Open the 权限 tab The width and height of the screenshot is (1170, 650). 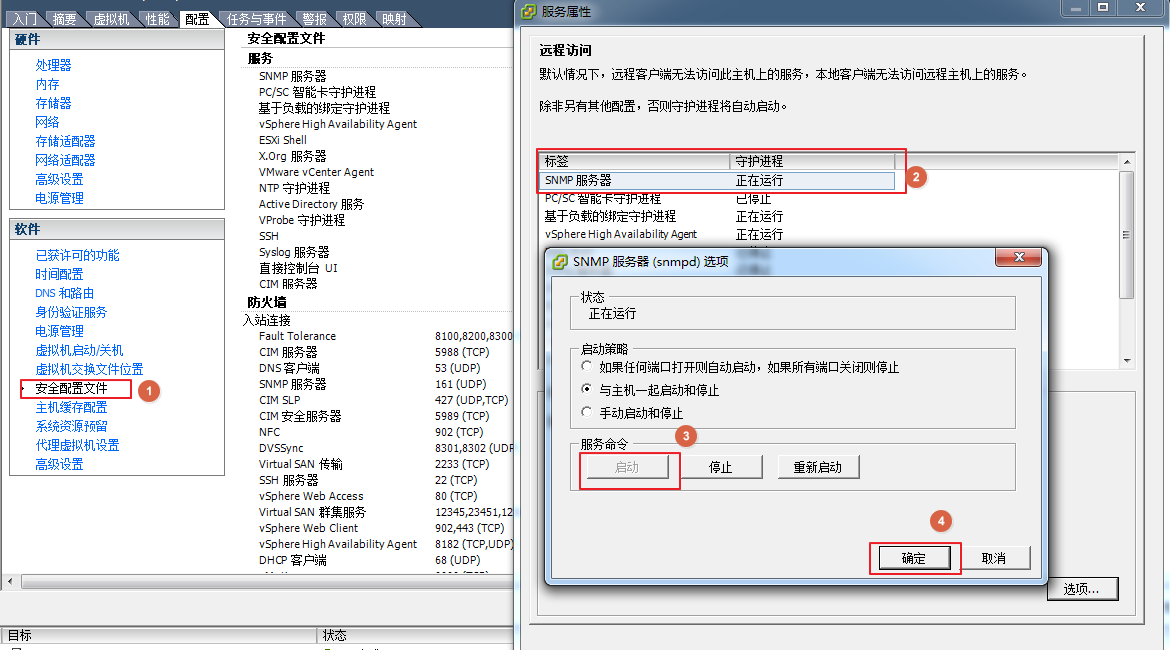tap(354, 19)
